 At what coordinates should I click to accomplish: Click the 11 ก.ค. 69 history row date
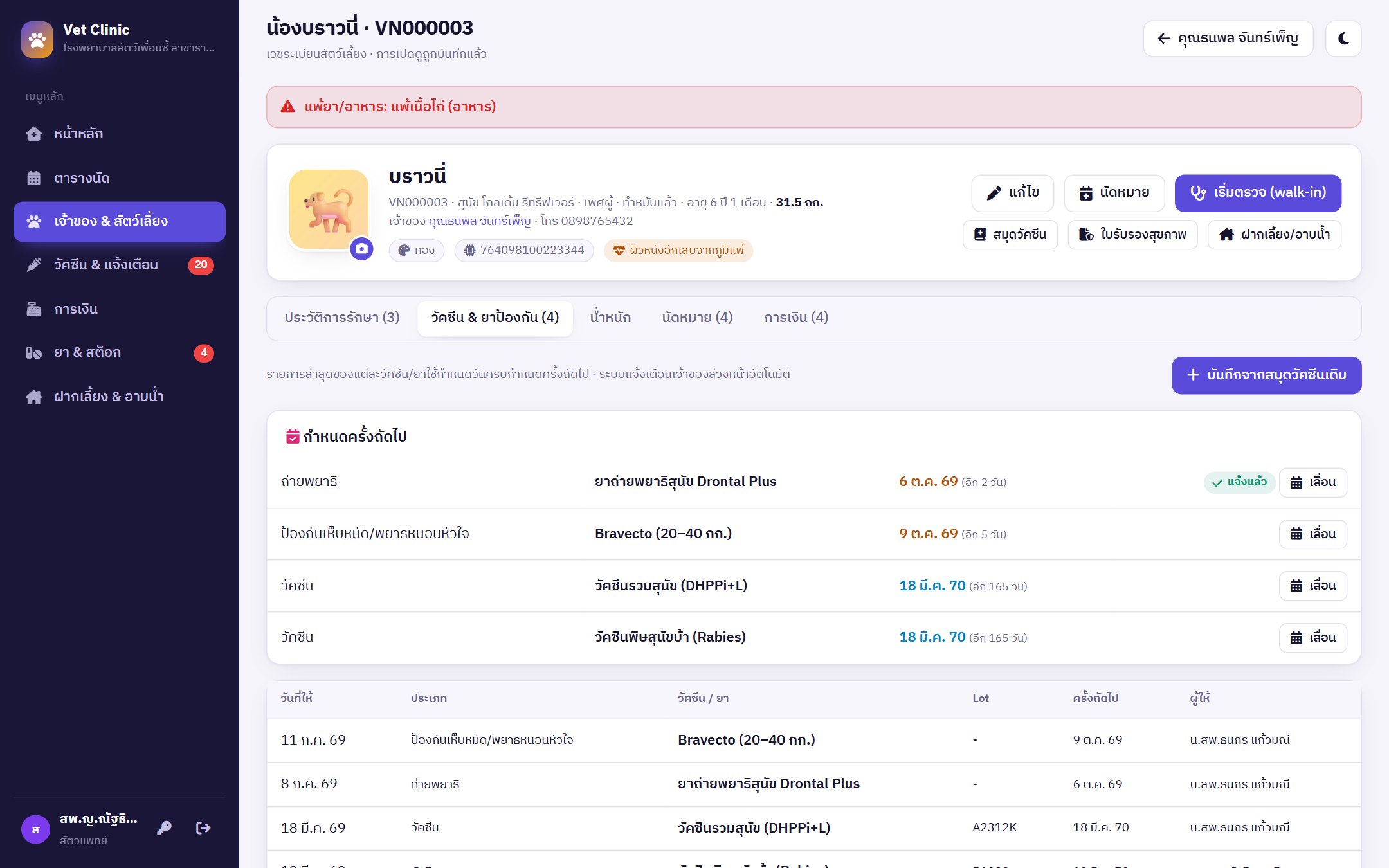tap(313, 740)
